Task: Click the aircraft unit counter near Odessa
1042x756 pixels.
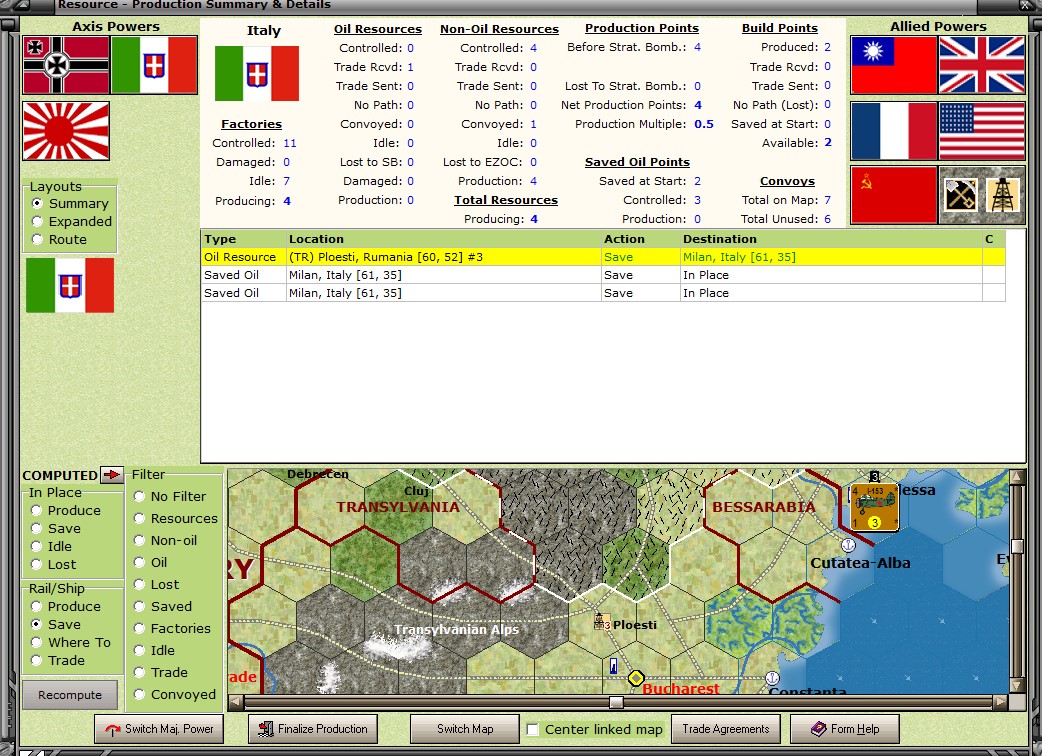Action: pos(875,508)
